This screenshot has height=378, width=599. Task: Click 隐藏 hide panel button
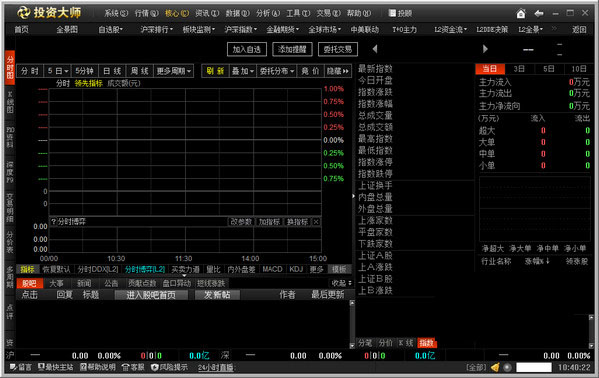coord(338,71)
